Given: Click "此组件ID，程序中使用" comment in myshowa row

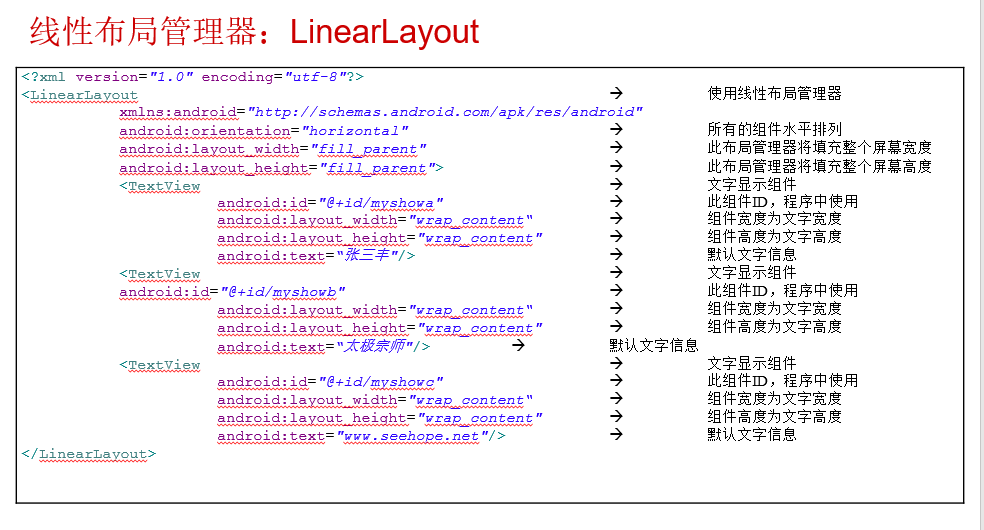Looking at the screenshot, I should (x=783, y=201).
